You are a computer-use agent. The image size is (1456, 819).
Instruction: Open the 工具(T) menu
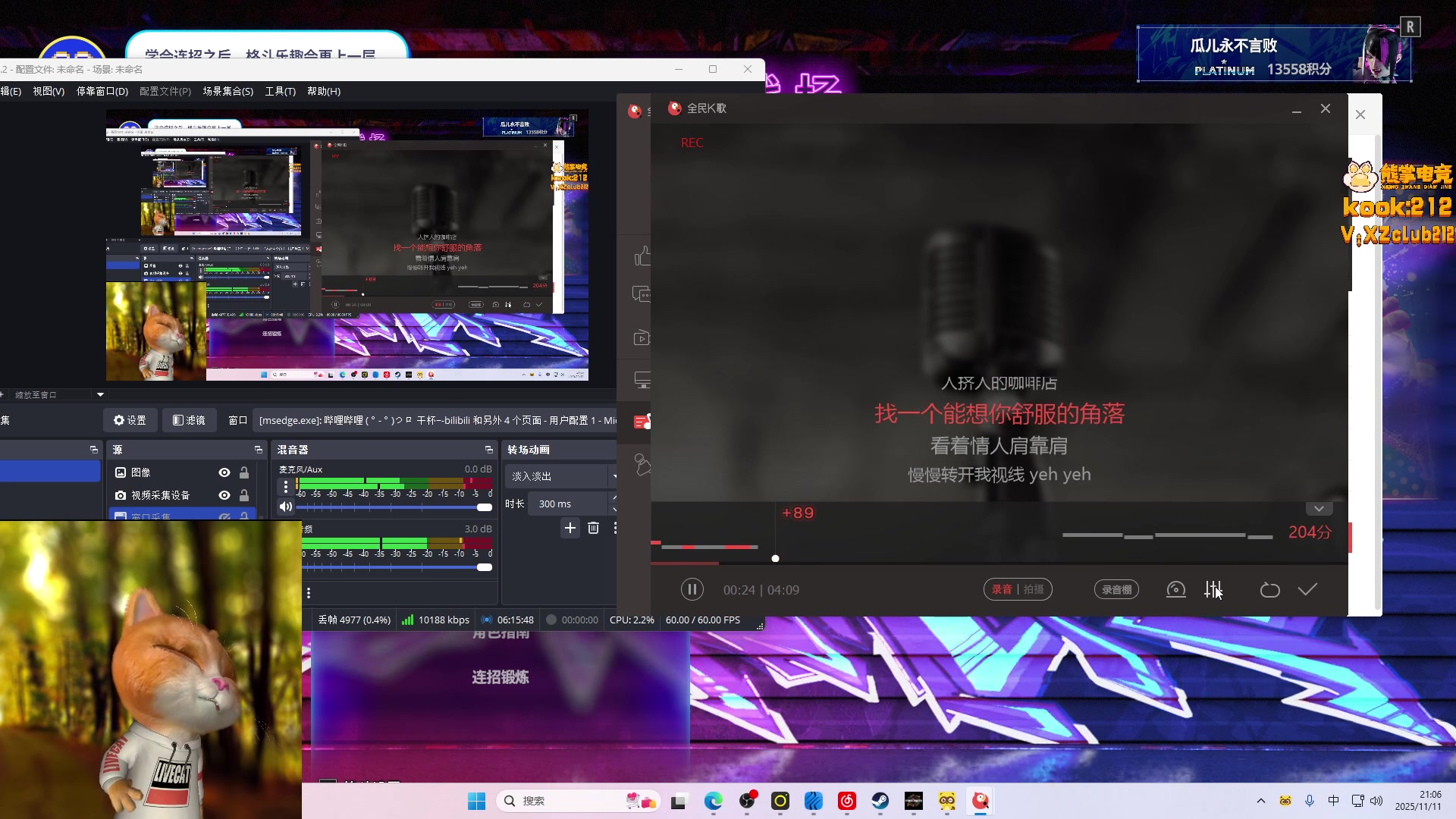(x=280, y=91)
